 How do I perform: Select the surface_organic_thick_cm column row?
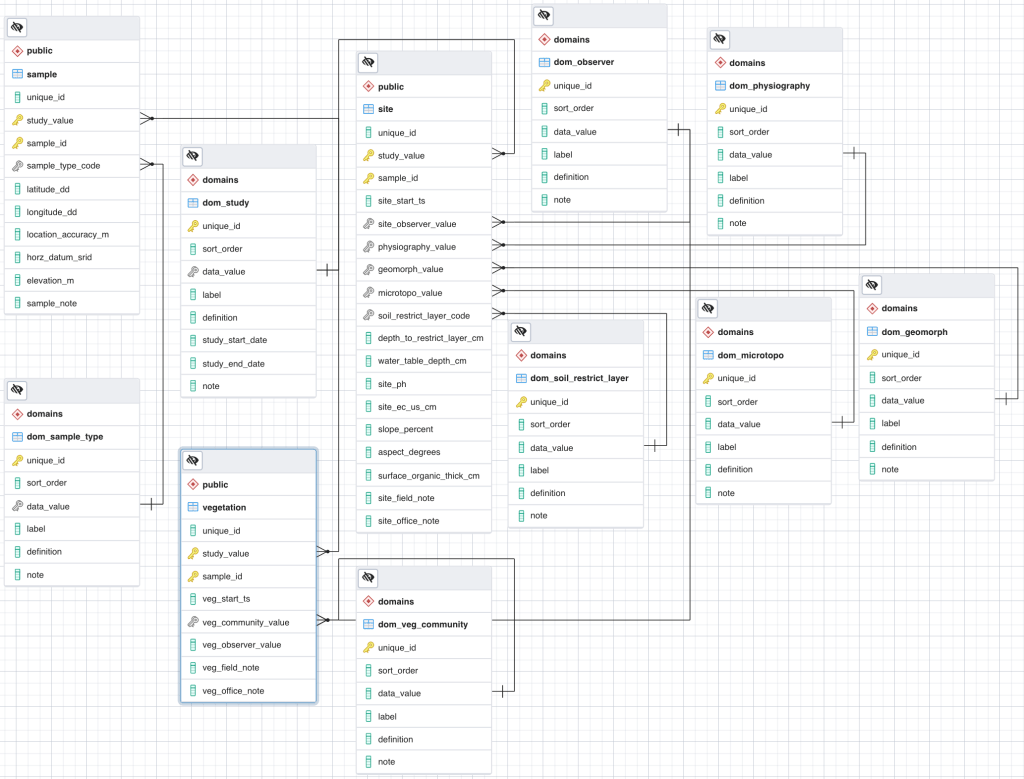click(x=428, y=475)
